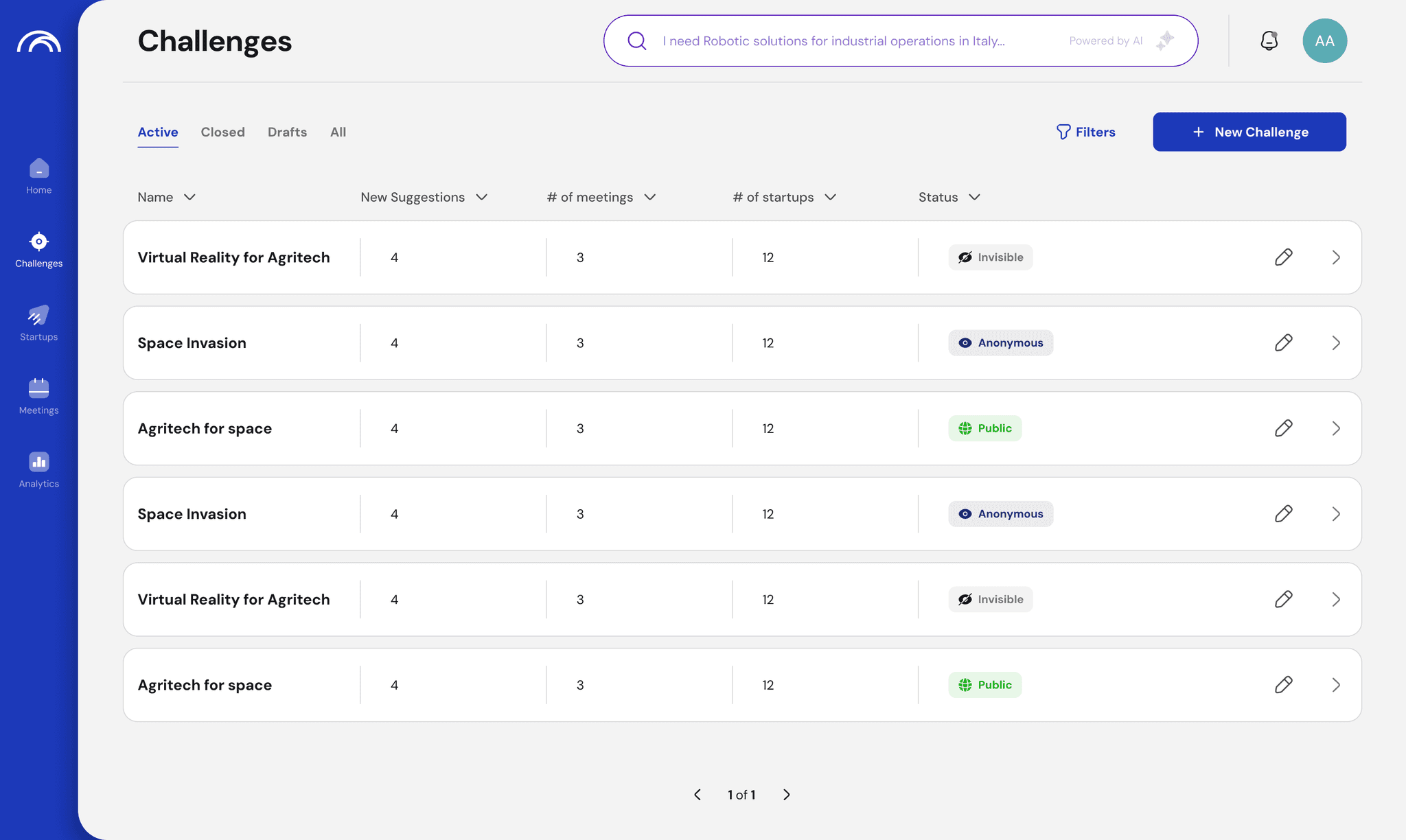Click the AI search input field

point(833,41)
